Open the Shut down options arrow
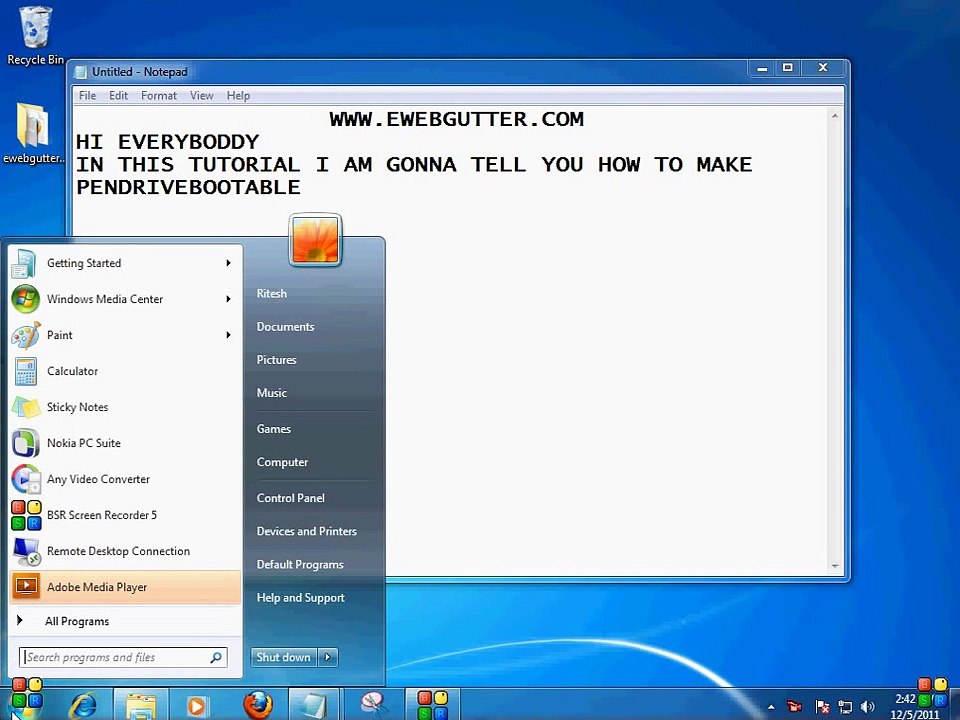Screen dimensions: 960x720 tap(328, 657)
